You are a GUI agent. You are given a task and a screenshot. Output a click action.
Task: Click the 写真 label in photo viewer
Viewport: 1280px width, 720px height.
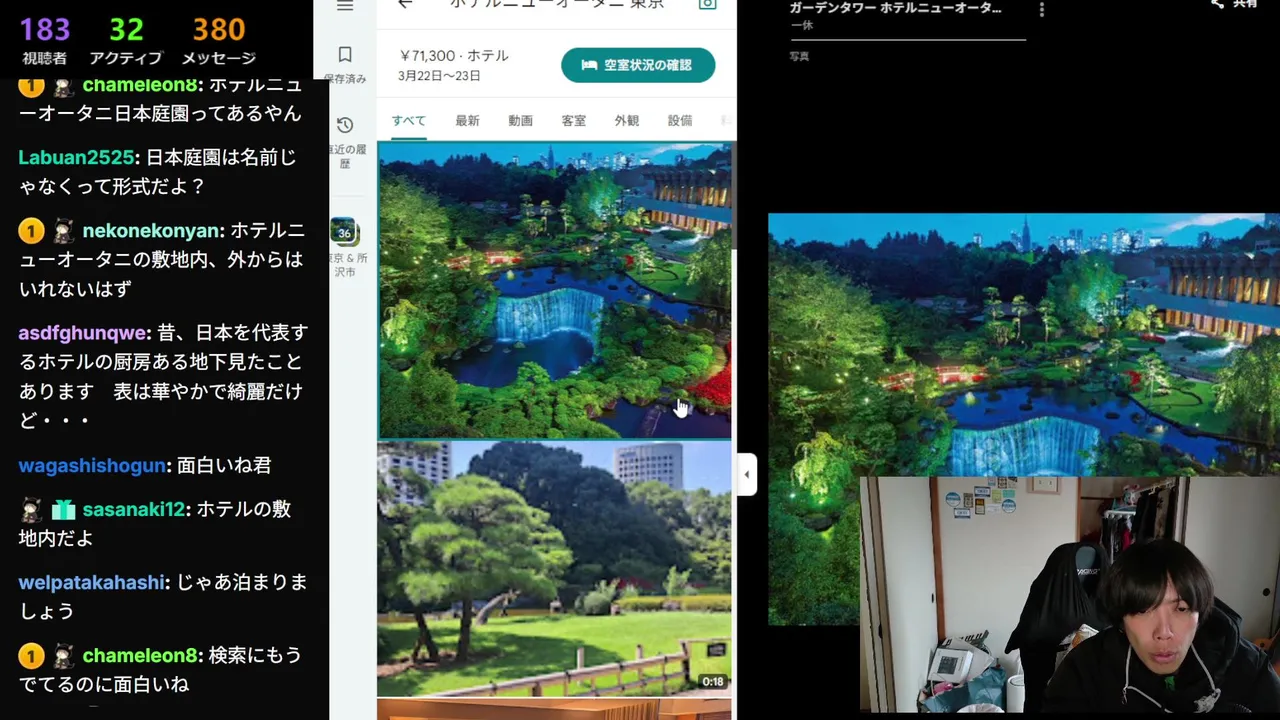(799, 57)
